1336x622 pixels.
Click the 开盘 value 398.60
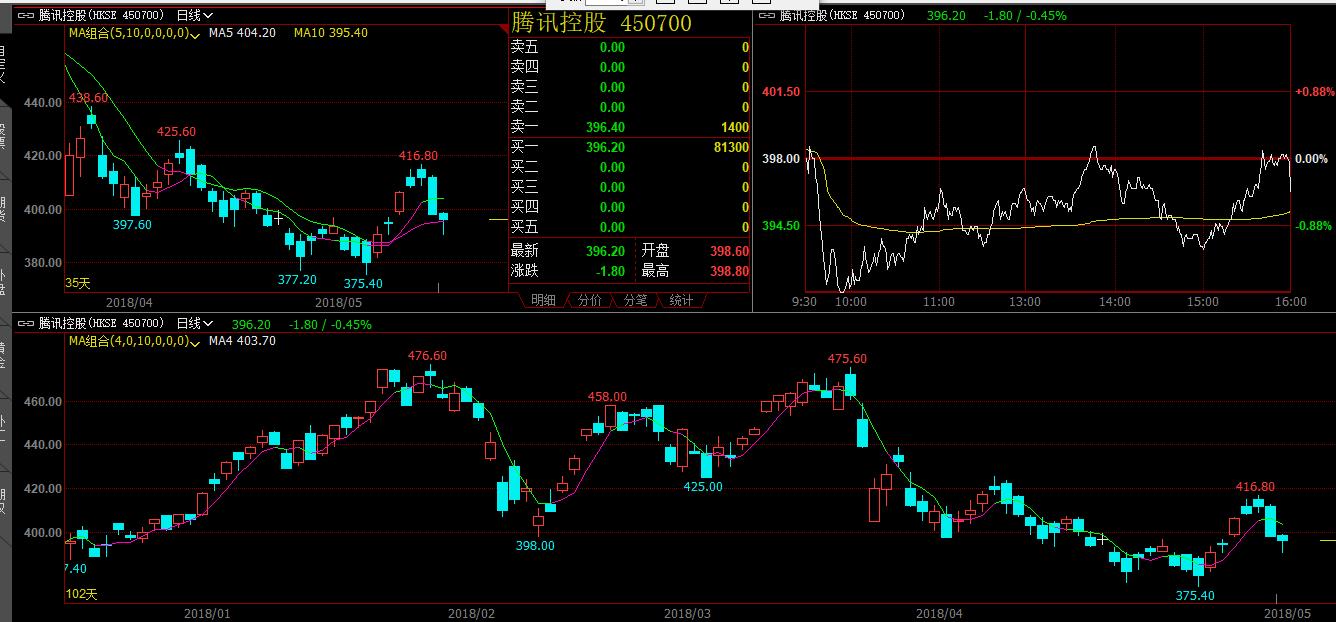click(x=730, y=251)
